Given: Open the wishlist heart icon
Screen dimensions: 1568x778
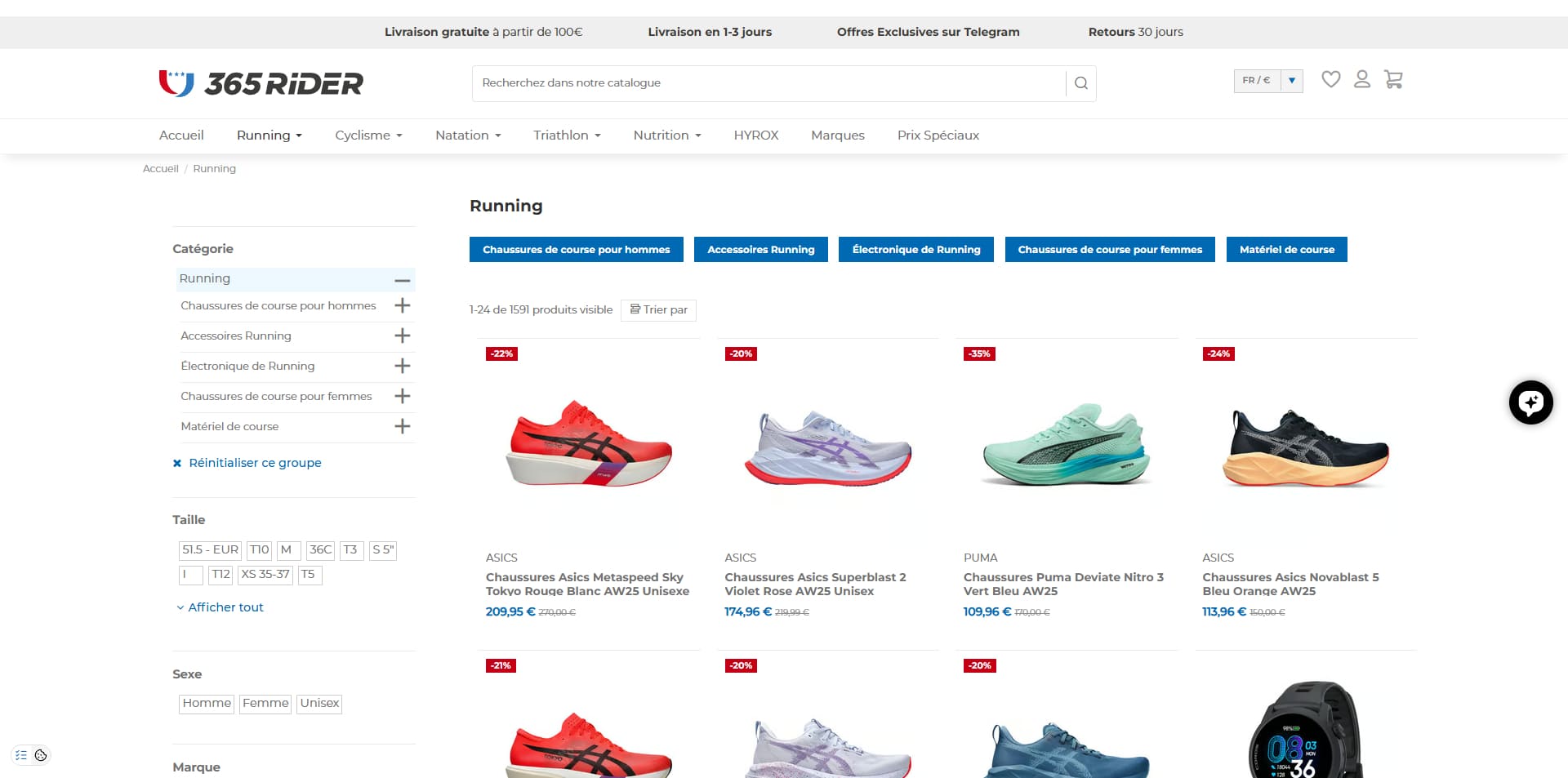Looking at the screenshot, I should 1331,79.
